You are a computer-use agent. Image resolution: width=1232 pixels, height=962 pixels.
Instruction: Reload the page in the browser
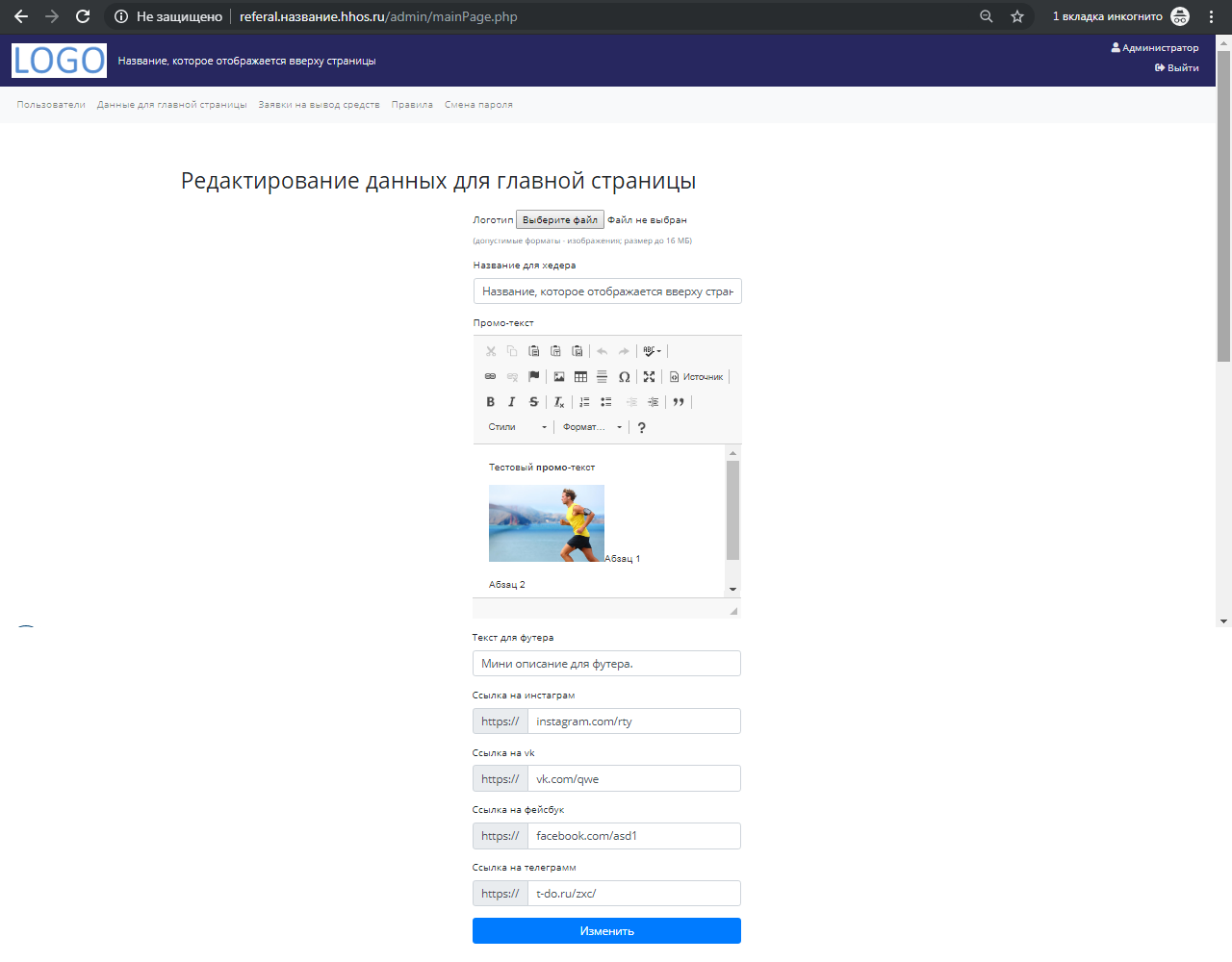point(83,16)
